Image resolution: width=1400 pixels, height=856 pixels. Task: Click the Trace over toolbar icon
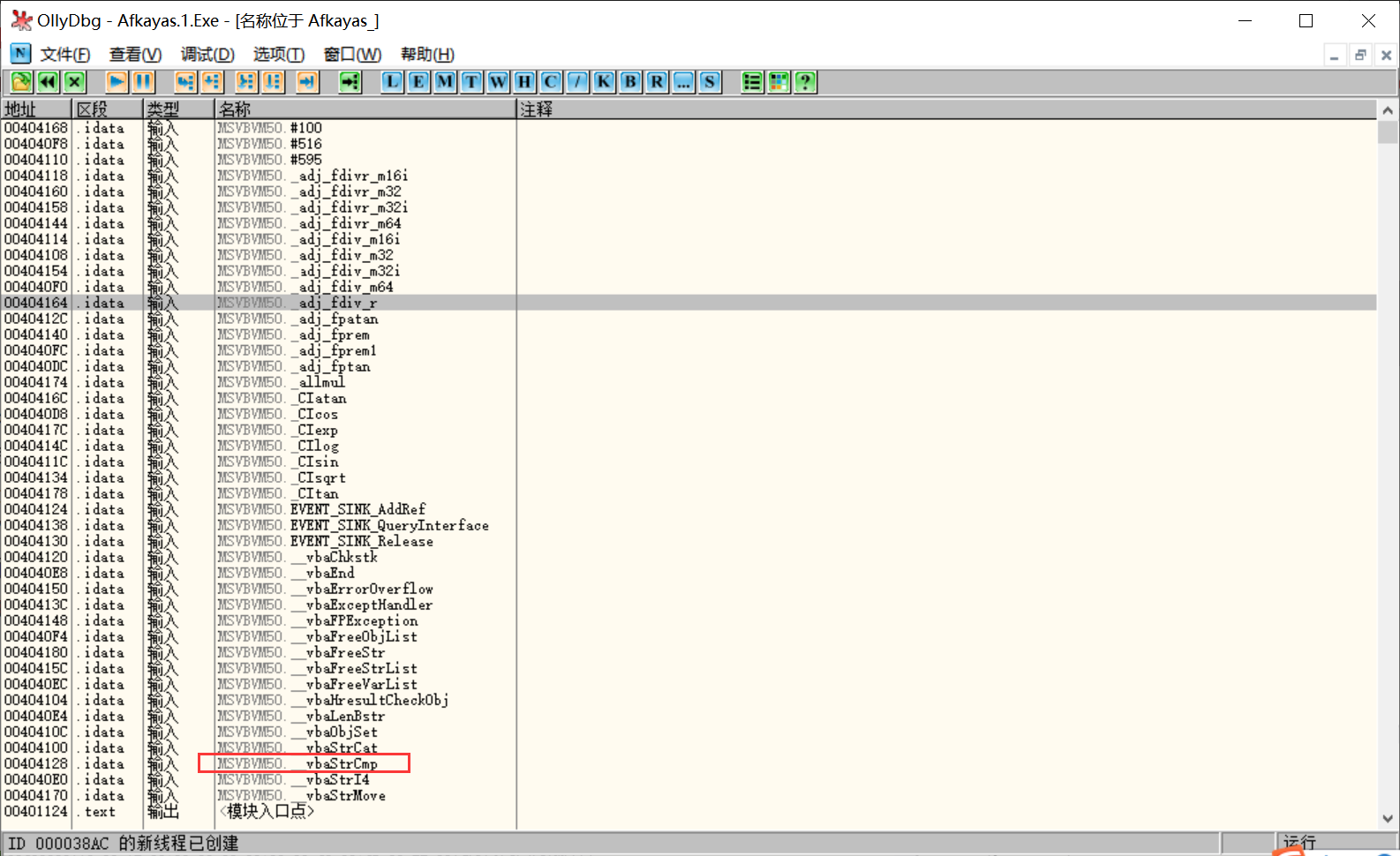click(273, 82)
